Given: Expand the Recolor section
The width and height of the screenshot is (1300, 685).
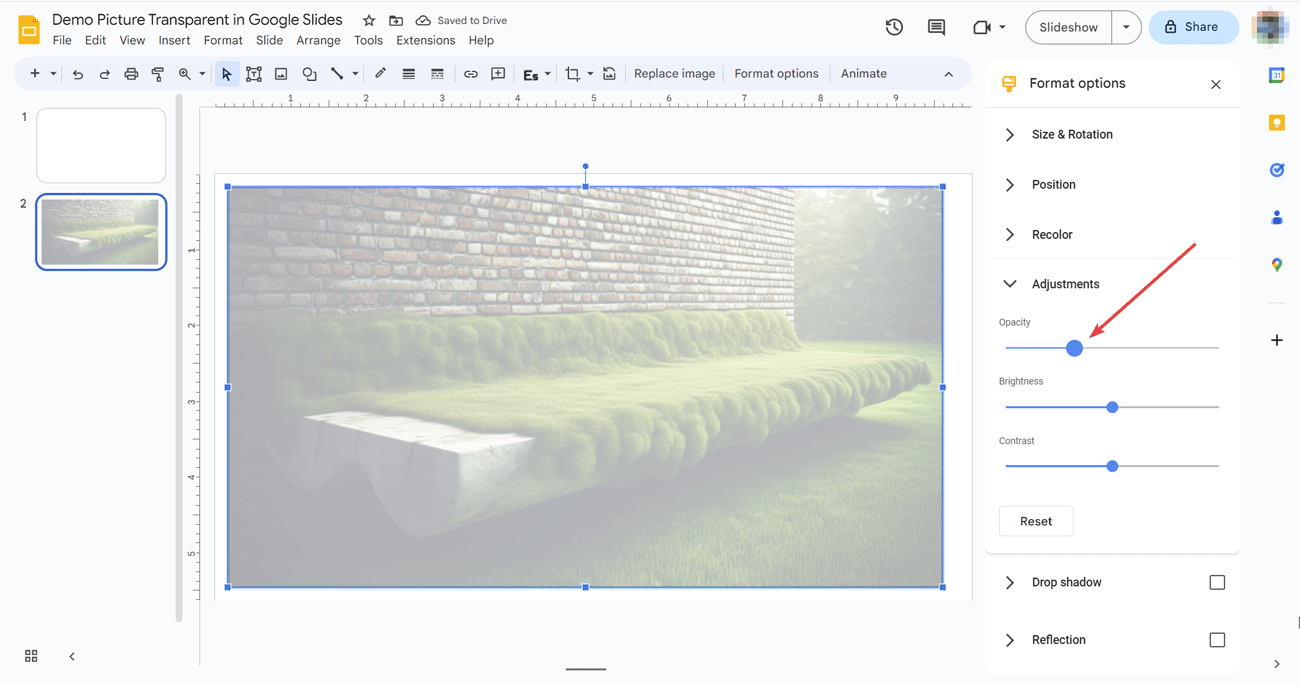Looking at the screenshot, I should (x=1010, y=234).
